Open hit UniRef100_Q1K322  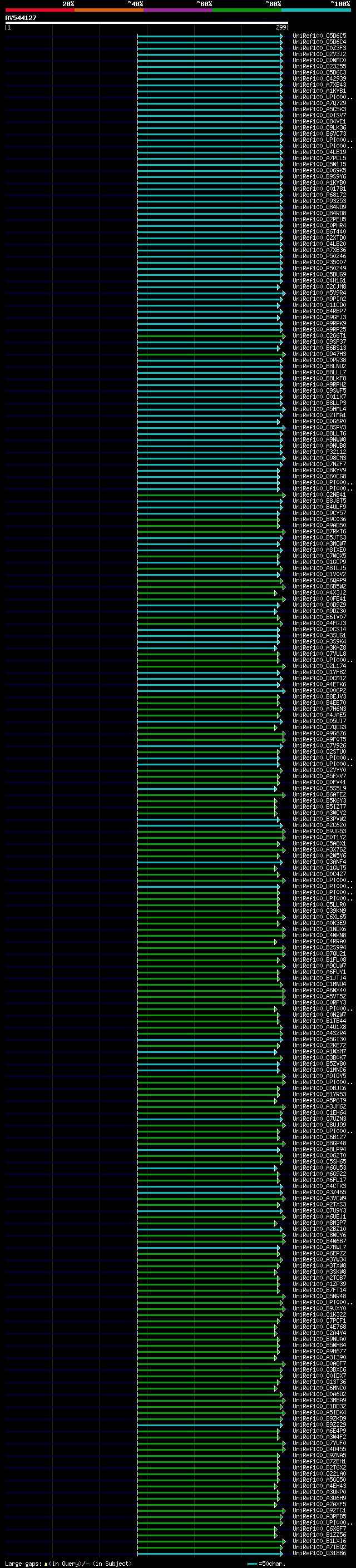pyautogui.click(x=319, y=1314)
